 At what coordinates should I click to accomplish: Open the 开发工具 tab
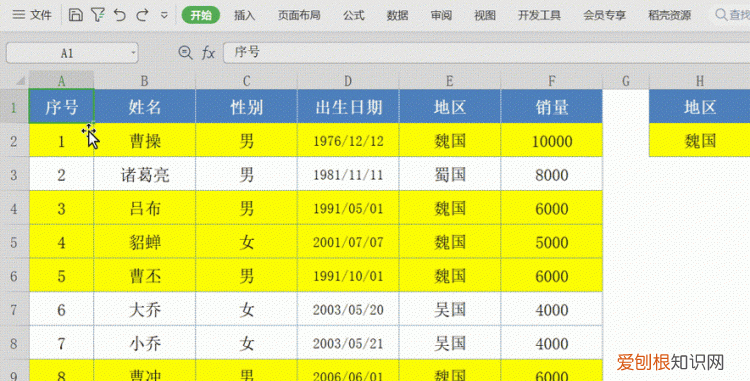coord(539,15)
